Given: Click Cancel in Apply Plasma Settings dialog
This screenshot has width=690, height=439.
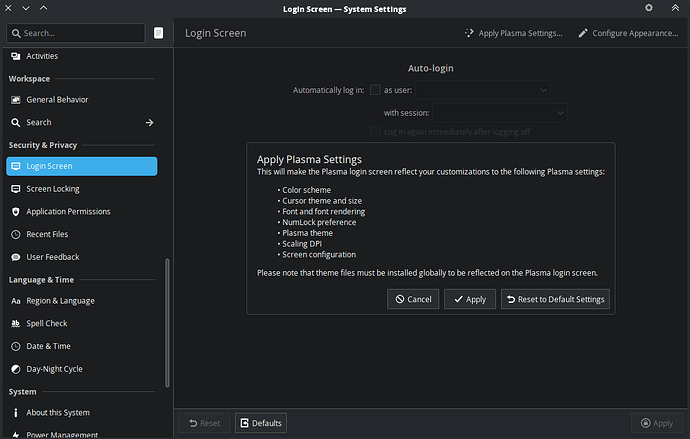Looking at the screenshot, I should pyautogui.click(x=413, y=299).
